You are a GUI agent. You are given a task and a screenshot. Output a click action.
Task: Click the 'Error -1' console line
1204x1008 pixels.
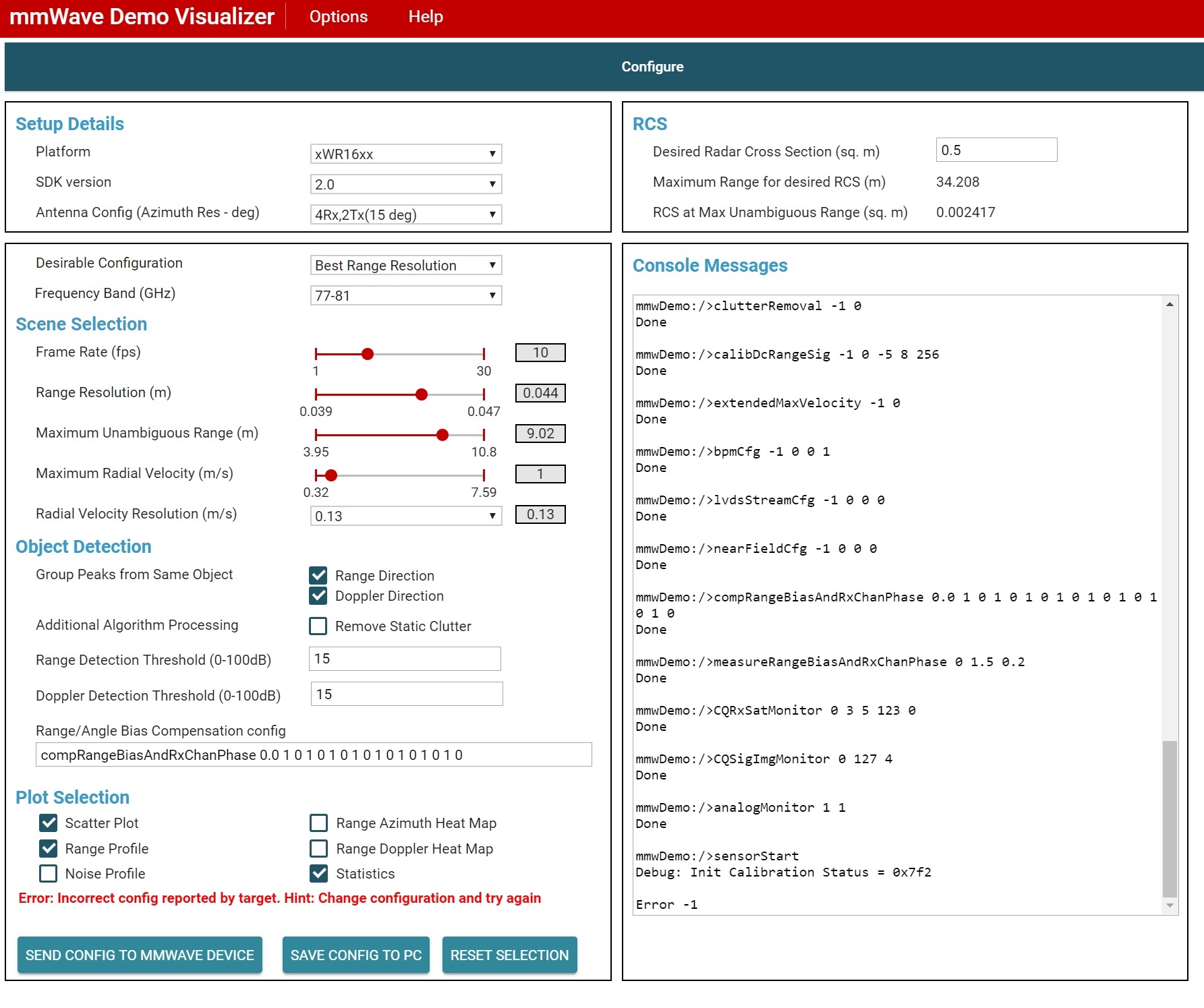tap(666, 905)
